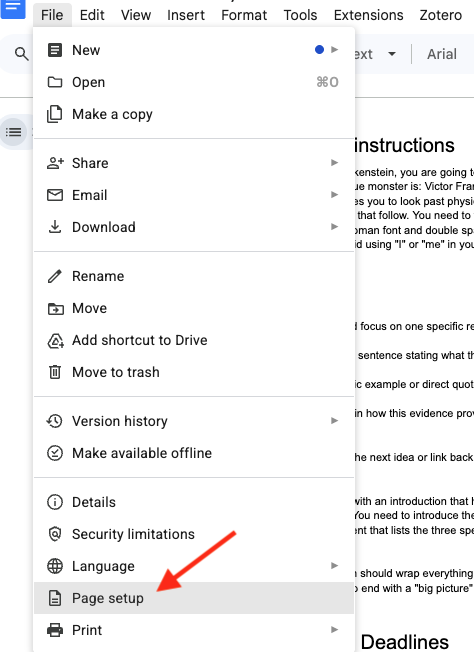Image resolution: width=474 pixels, height=652 pixels.
Task: Select the Rename label
Action: (x=98, y=276)
